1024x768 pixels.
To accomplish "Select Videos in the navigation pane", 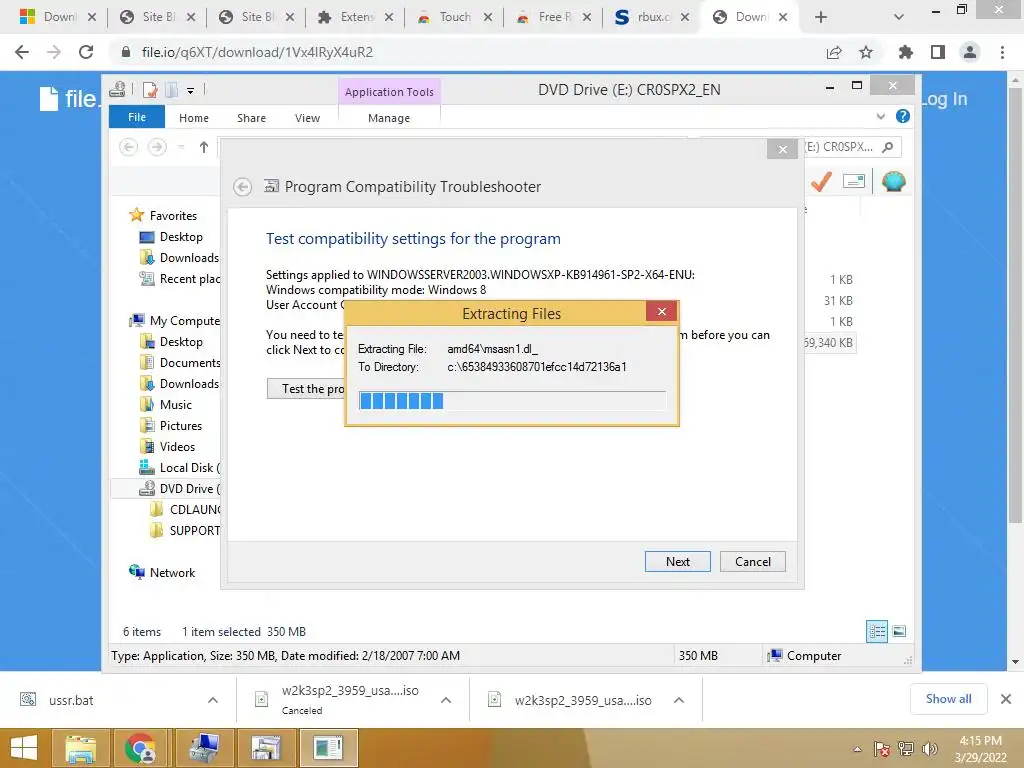I will click(x=177, y=447).
